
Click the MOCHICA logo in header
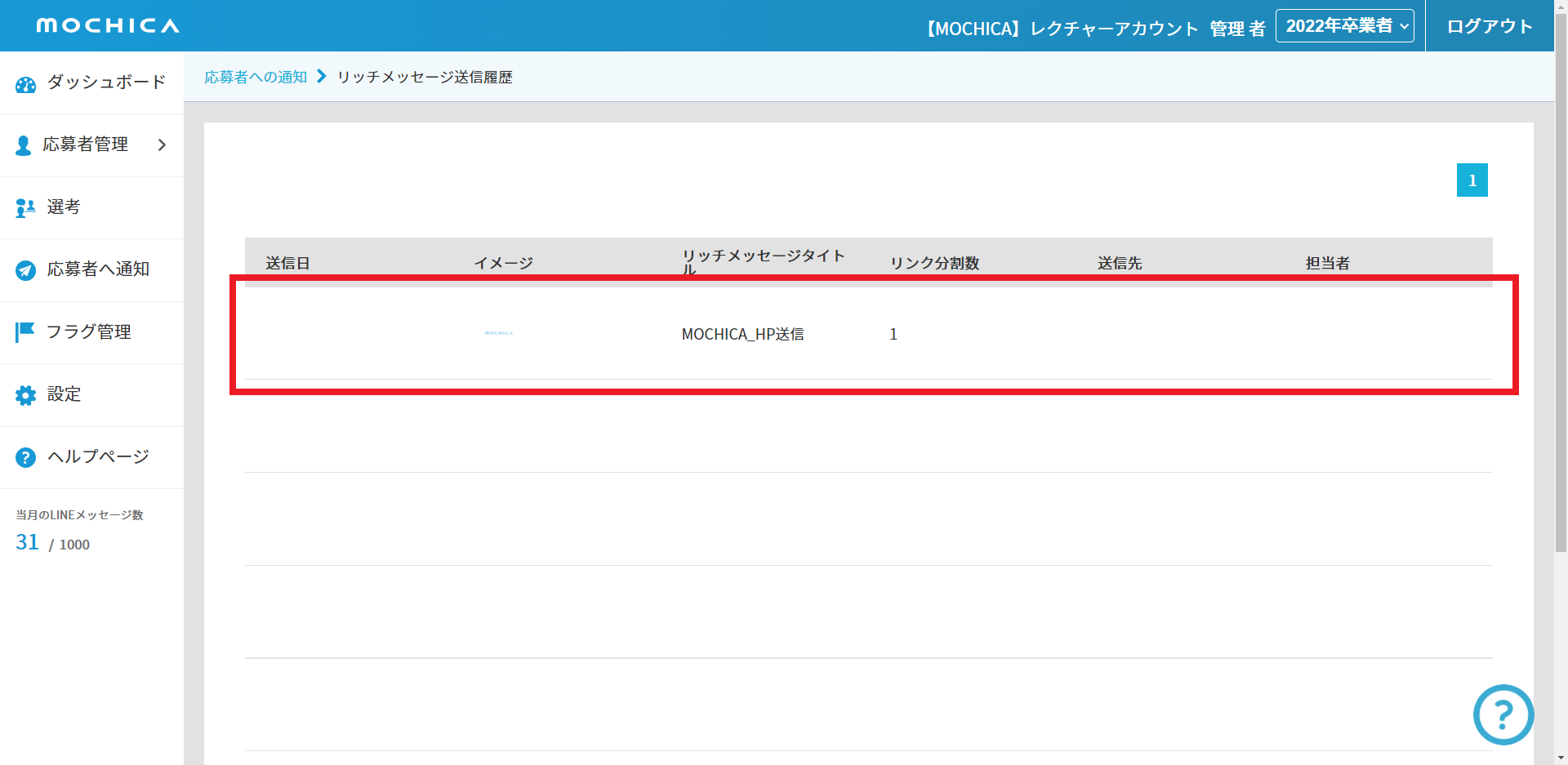coord(108,26)
